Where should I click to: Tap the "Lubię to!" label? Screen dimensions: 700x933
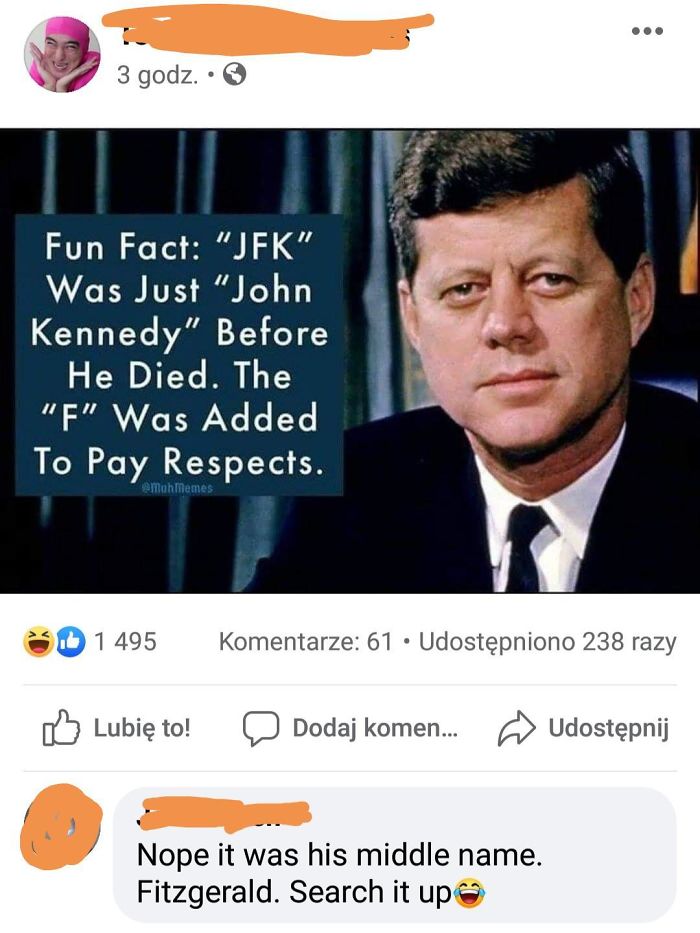[142, 728]
